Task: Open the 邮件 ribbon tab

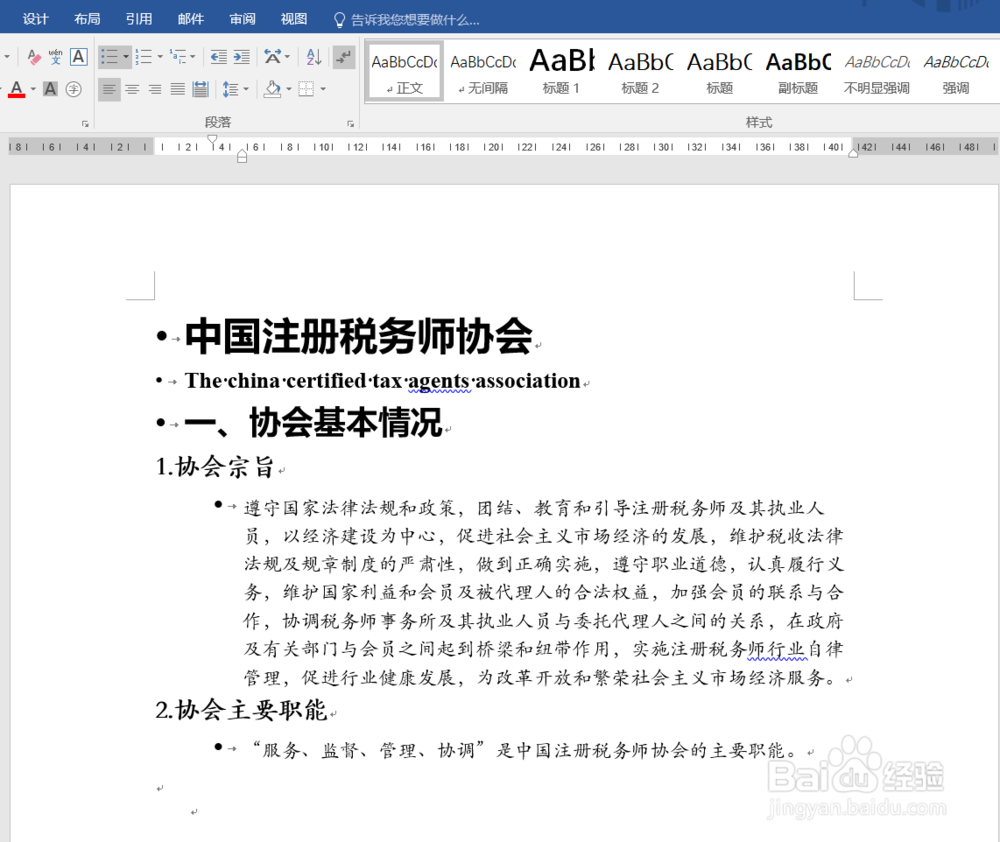Action: tap(191, 19)
